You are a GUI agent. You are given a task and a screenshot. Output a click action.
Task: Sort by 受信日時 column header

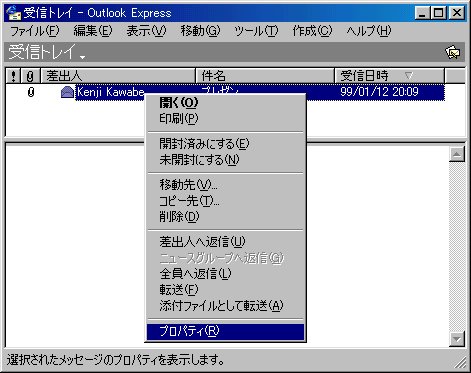390,76
